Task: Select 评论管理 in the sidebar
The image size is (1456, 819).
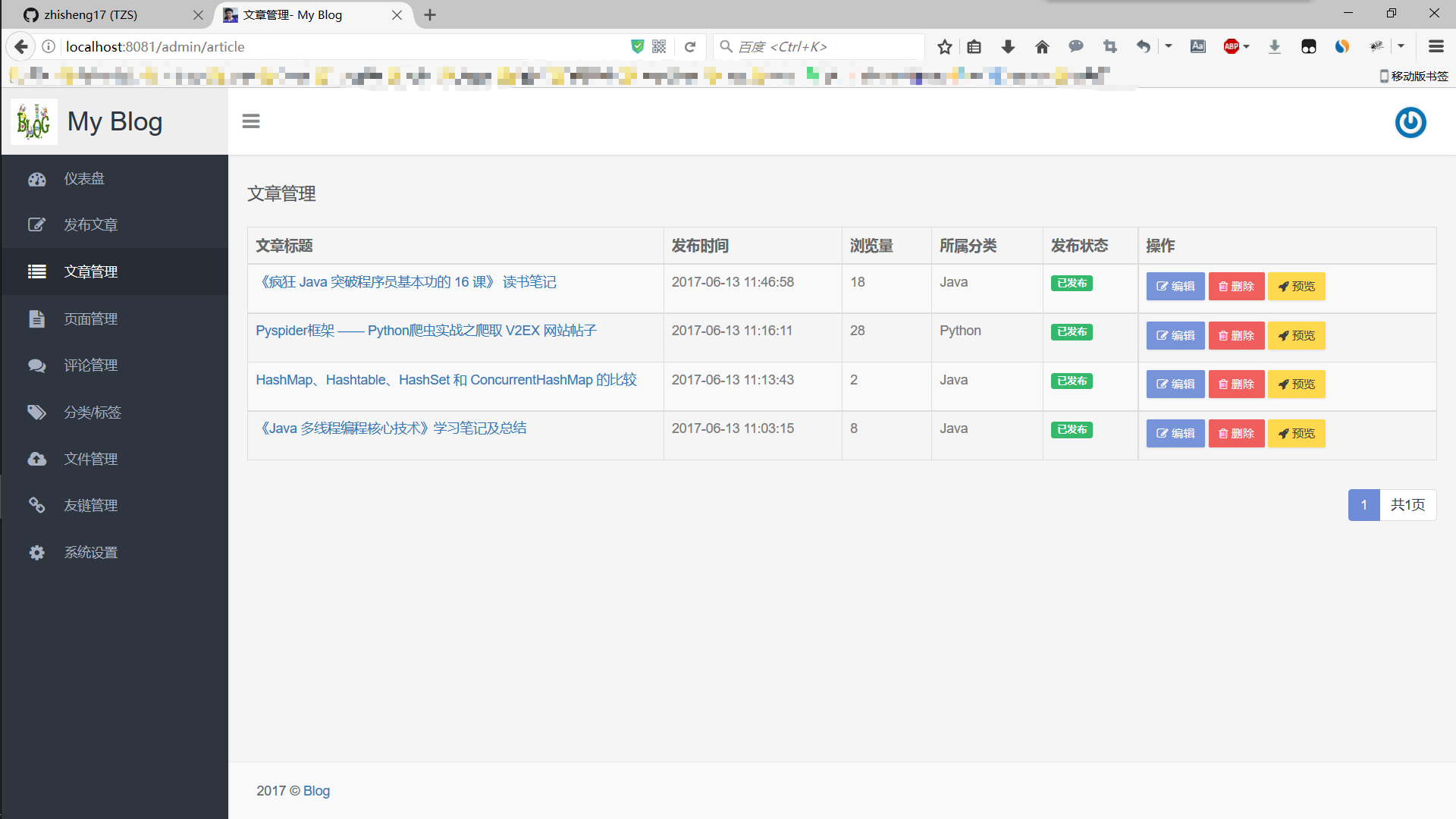Action: coord(90,366)
